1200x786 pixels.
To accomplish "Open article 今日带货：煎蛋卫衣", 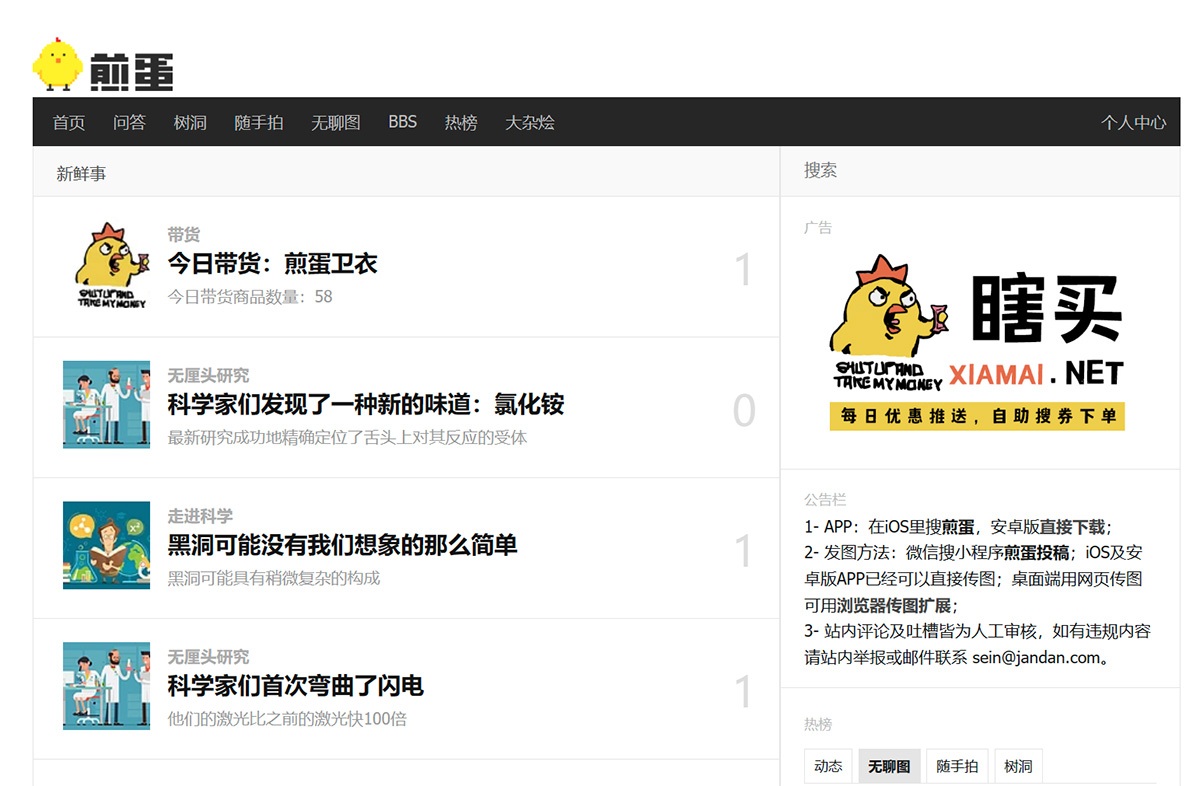I will pos(272,264).
